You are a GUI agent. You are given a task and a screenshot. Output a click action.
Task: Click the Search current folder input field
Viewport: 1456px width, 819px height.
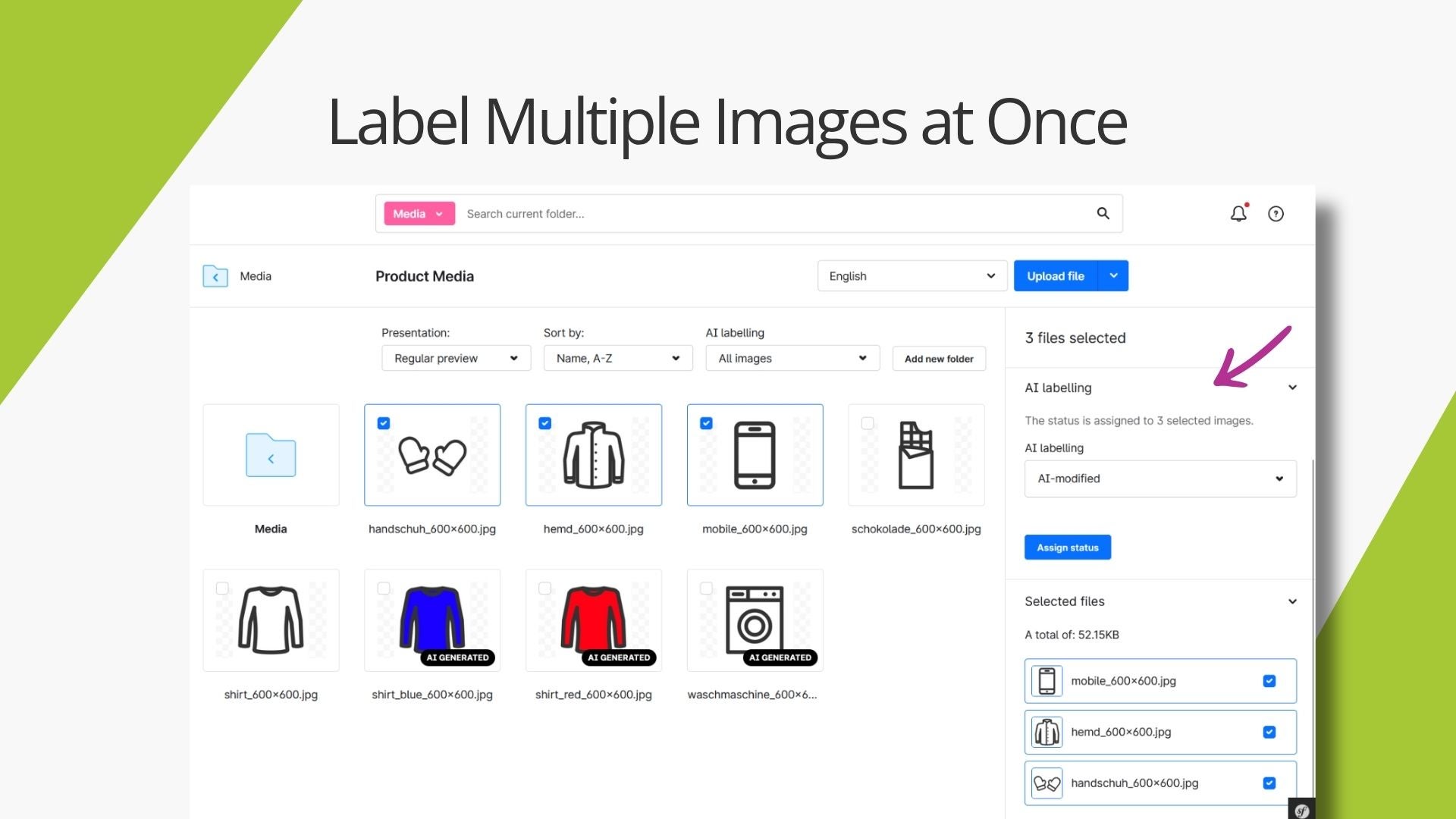pyautogui.click(x=773, y=214)
